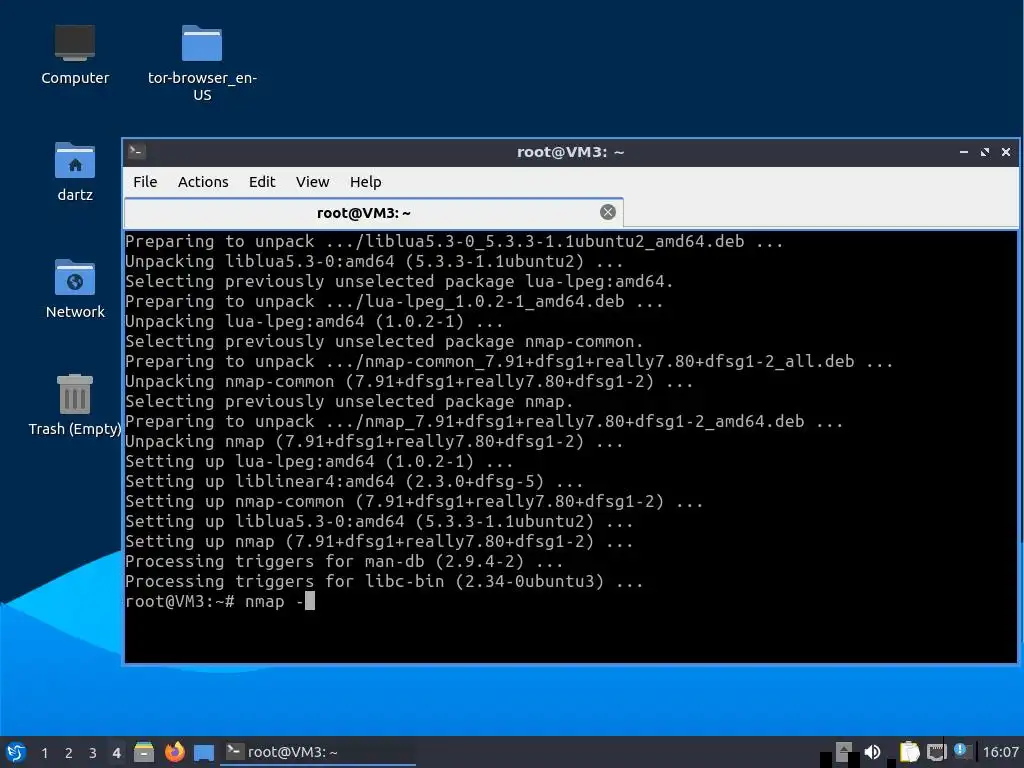Maximize the terminal window

(985, 152)
